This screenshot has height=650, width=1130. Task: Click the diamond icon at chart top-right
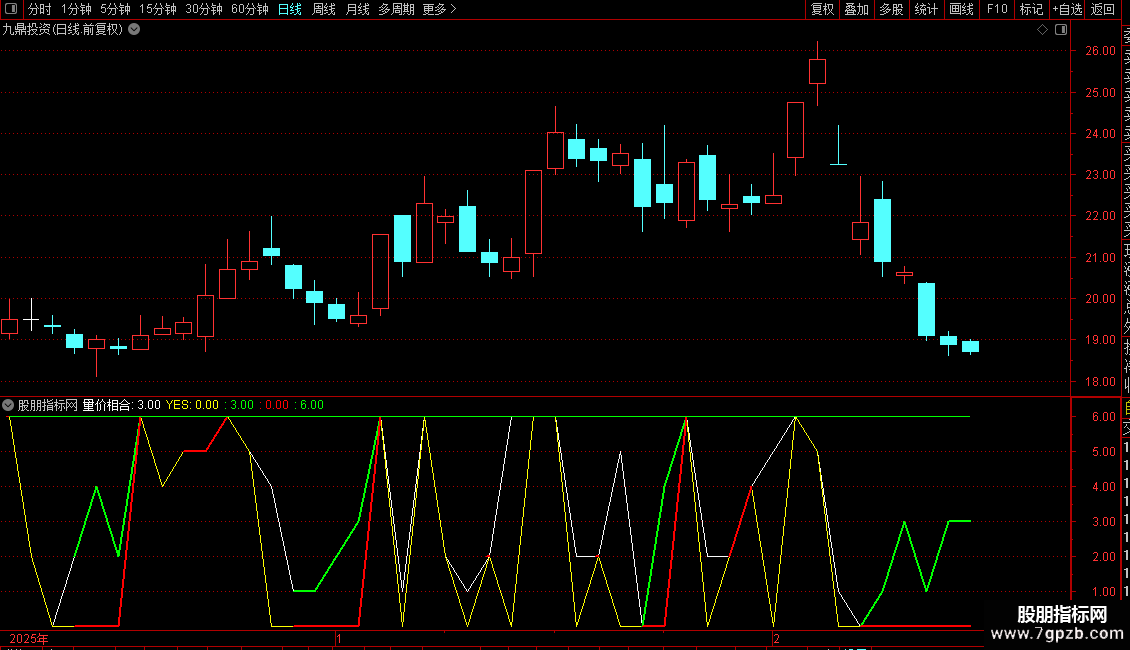1042,30
